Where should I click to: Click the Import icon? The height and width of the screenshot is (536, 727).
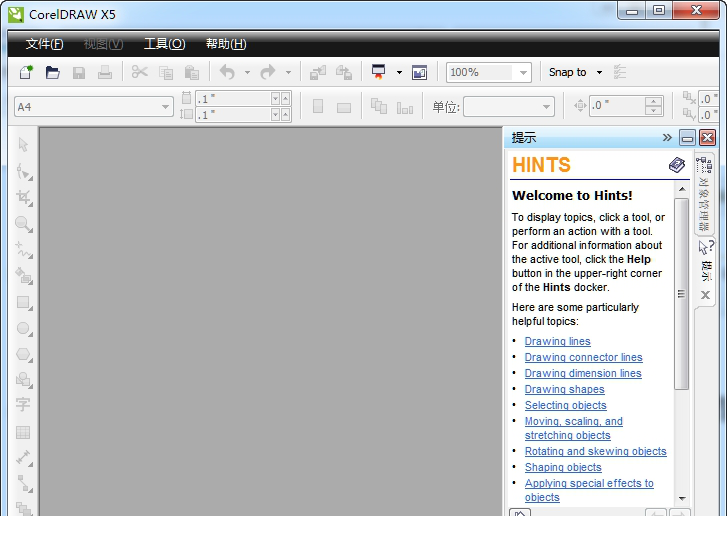pos(318,72)
